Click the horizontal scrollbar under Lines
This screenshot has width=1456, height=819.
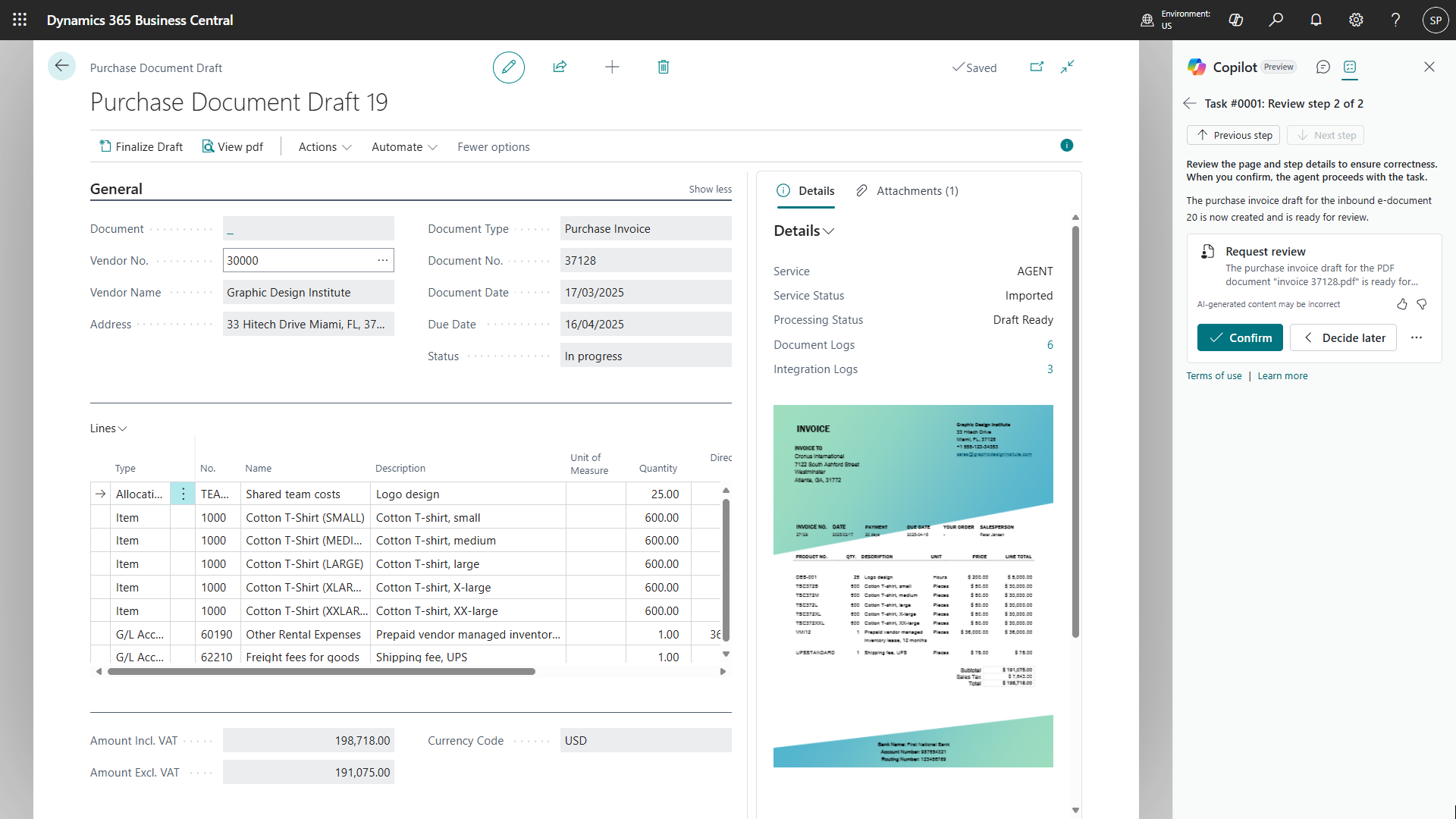click(x=322, y=671)
